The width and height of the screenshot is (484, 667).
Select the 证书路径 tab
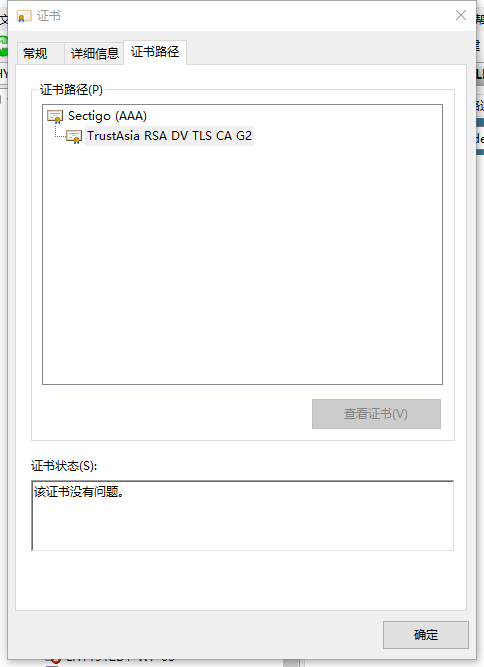click(155, 52)
